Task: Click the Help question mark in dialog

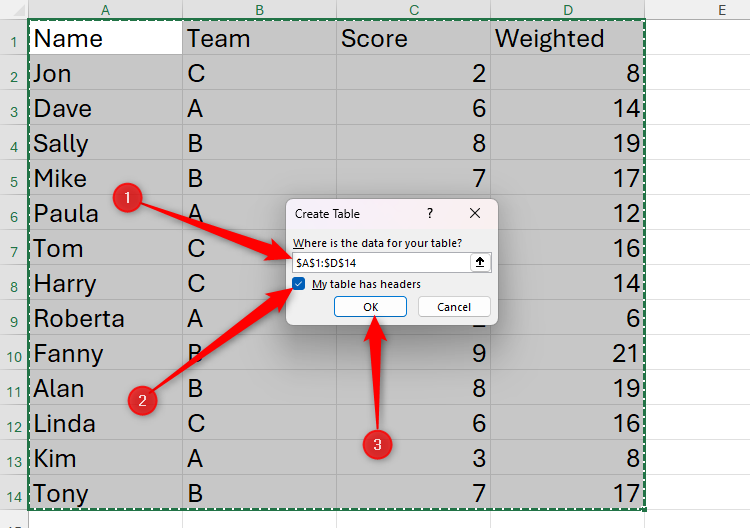Action: 430,214
